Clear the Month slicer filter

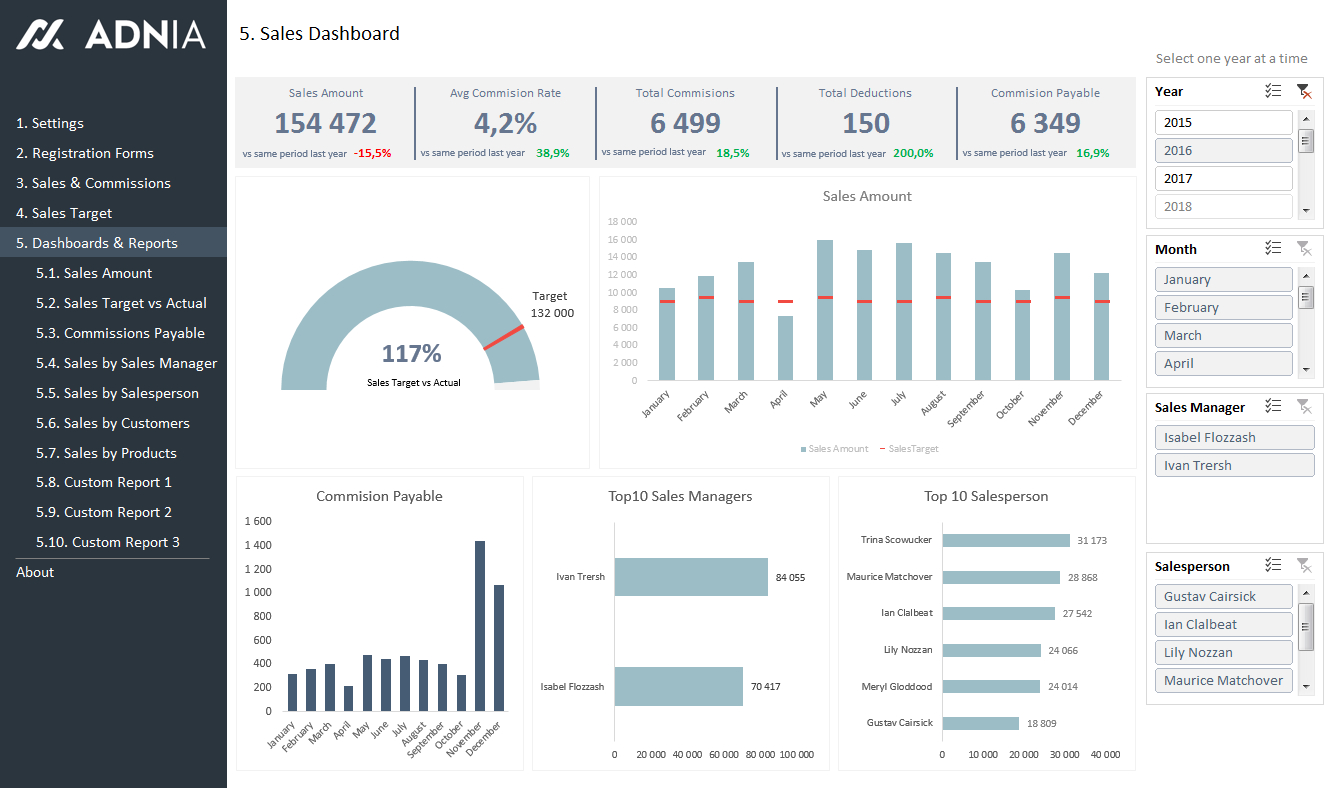(1304, 248)
